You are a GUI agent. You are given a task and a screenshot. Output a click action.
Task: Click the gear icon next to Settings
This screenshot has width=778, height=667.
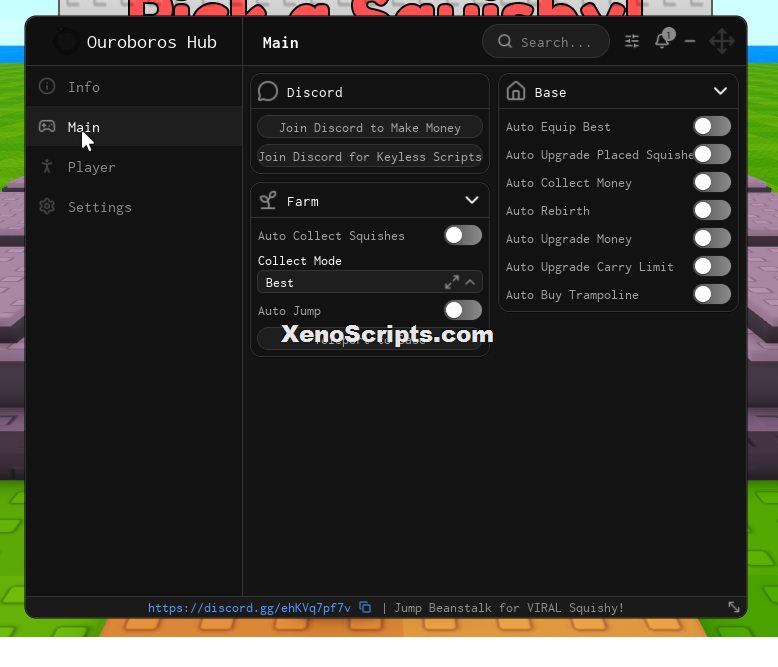pyautogui.click(x=47, y=206)
